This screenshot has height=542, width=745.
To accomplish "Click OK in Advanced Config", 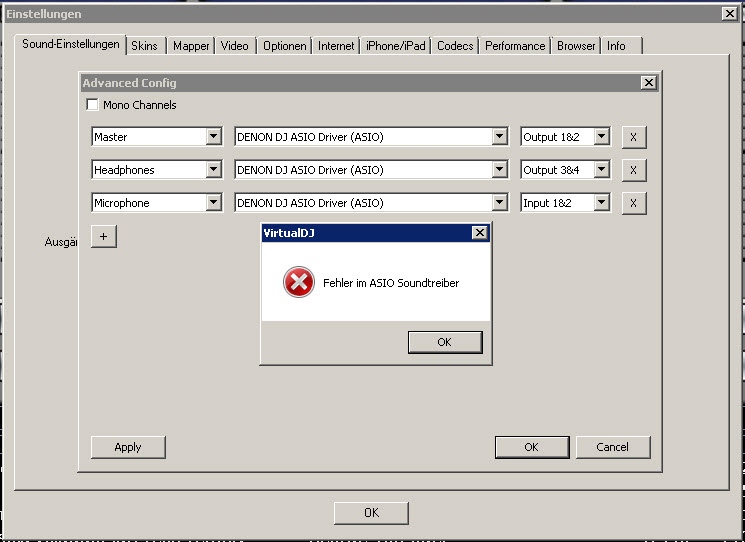I will point(532,447).
